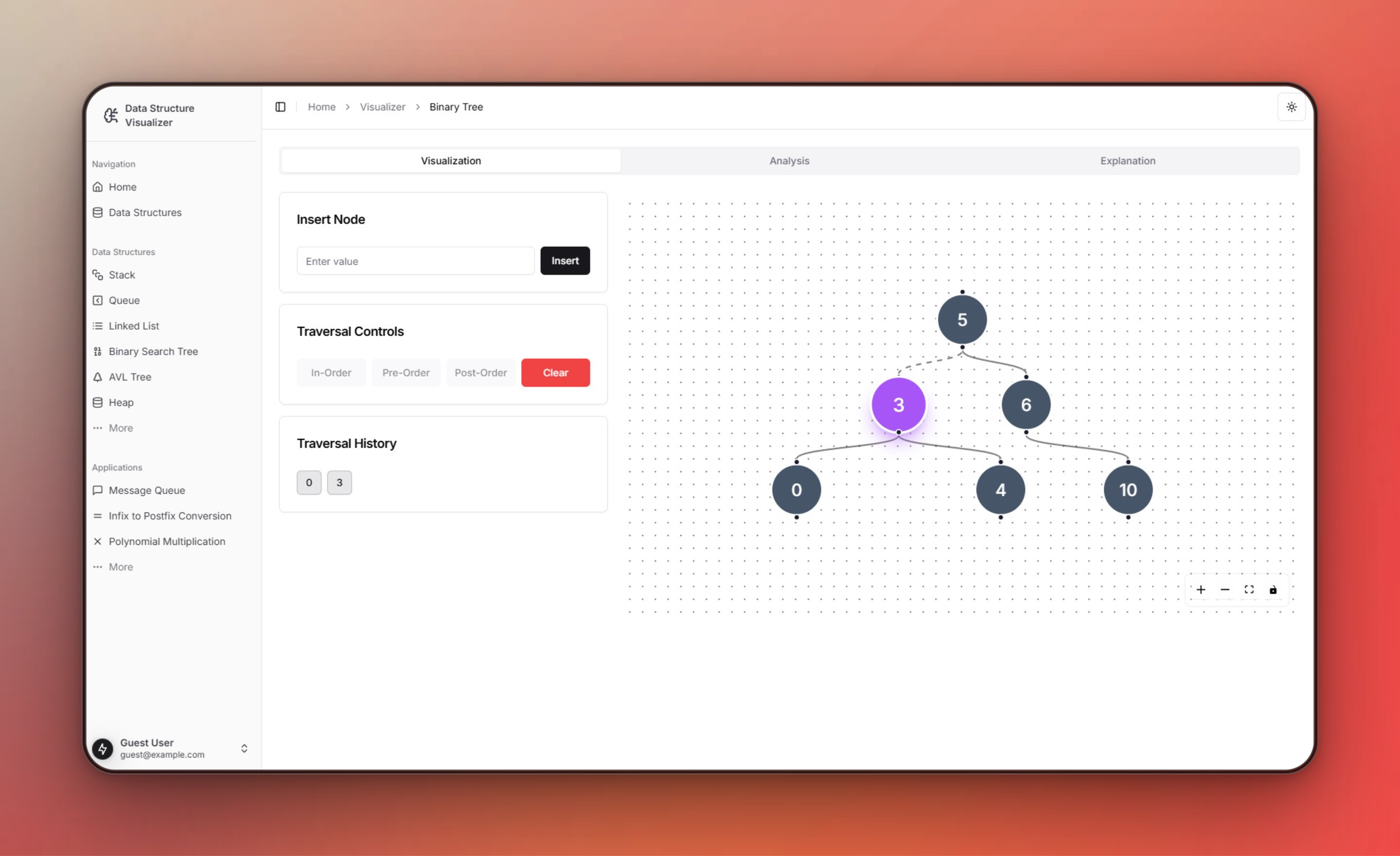
Task: Click the AVL Tree icon in sidebar
Action: [x=98, y=376]
